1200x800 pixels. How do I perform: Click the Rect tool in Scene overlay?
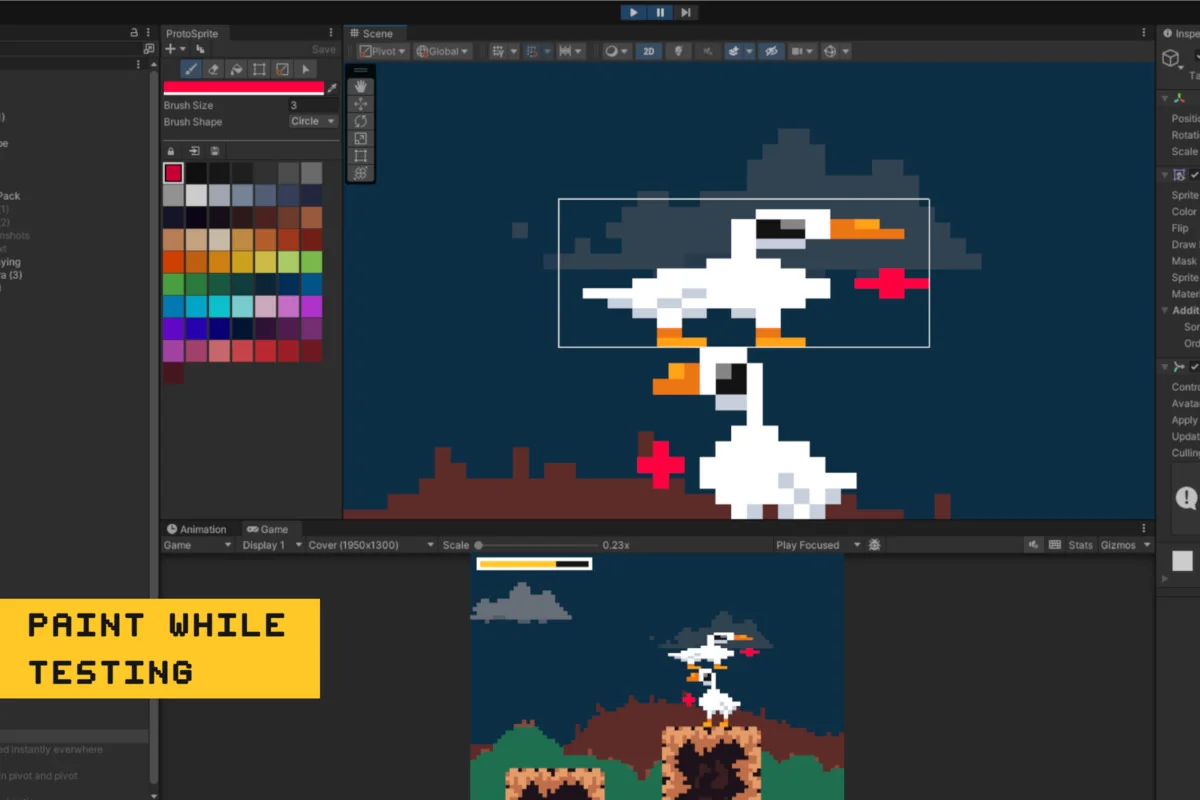pos(361,155)
